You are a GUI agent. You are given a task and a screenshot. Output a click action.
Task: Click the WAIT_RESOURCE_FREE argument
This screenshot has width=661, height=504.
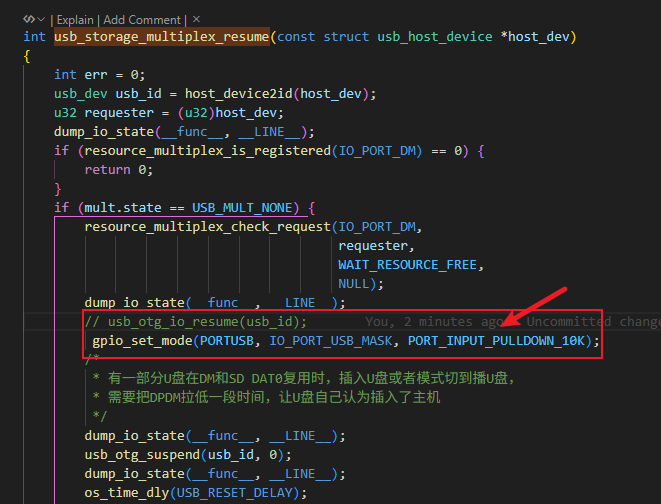coord(407,265)
